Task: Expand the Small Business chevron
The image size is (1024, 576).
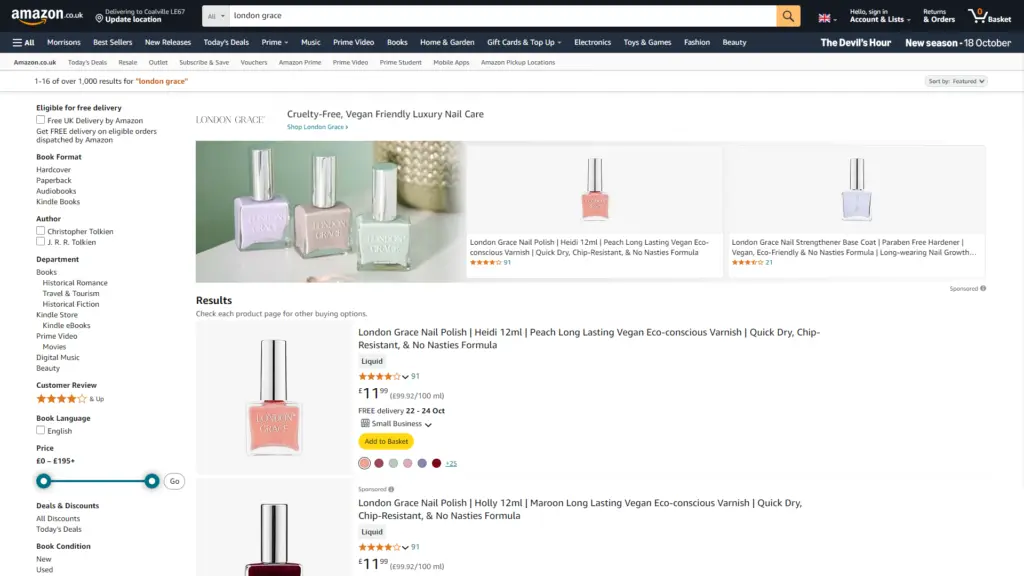Action: [428, 424]
